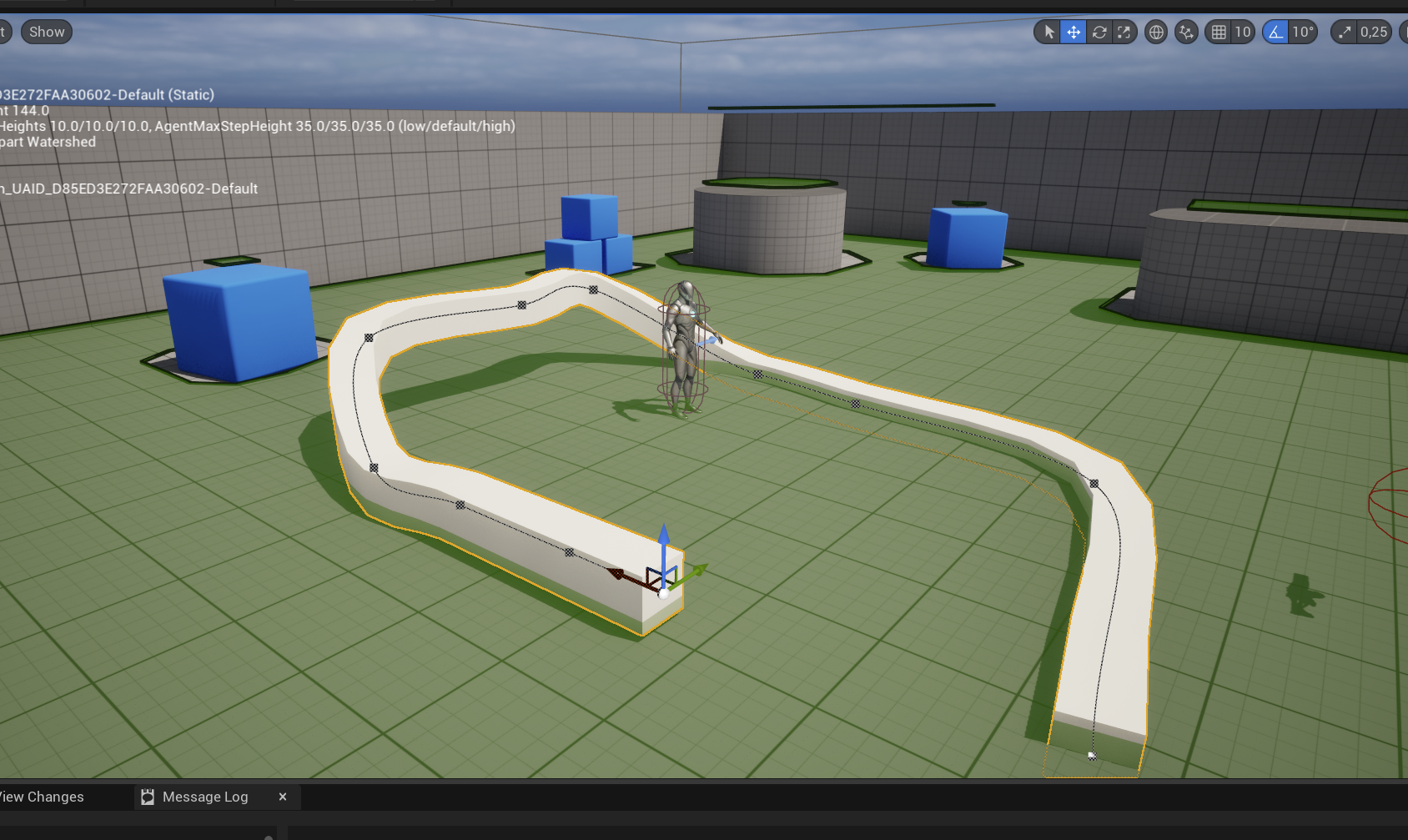Screen dimensions: 1408x840
Task: Click the blue Z-axis gizmo arrow
Action: coord(664,538)
